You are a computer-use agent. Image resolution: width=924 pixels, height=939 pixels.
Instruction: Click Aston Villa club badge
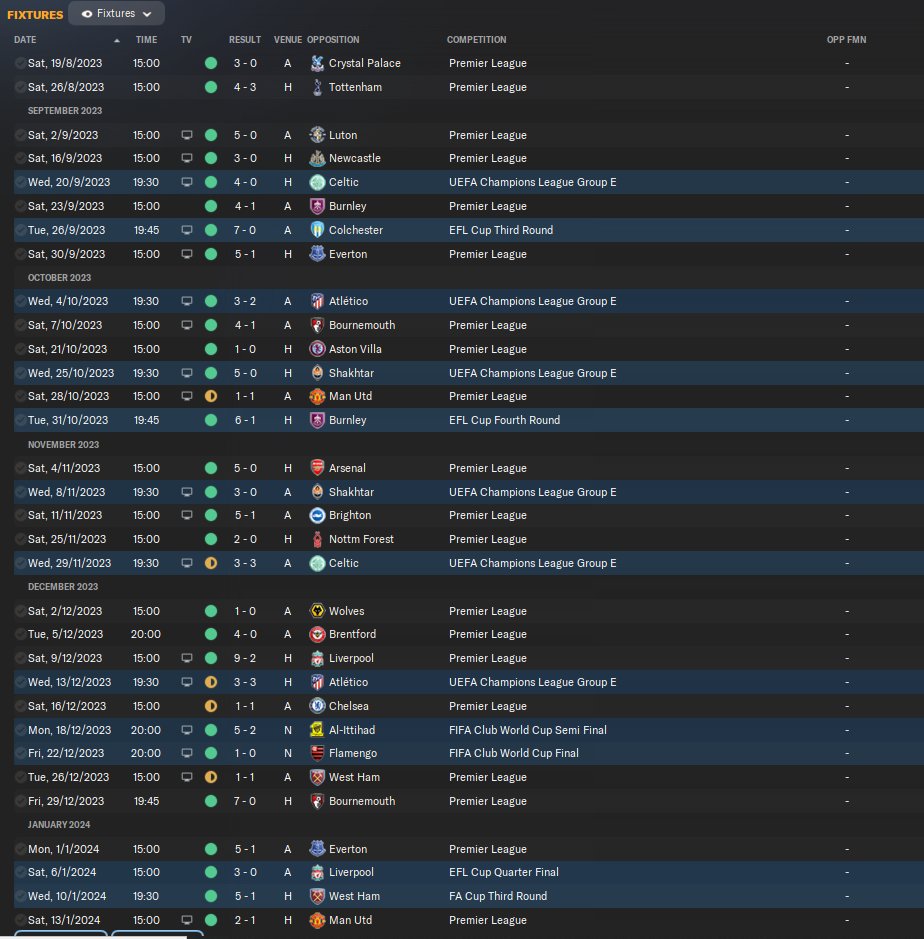pos(317,349)
